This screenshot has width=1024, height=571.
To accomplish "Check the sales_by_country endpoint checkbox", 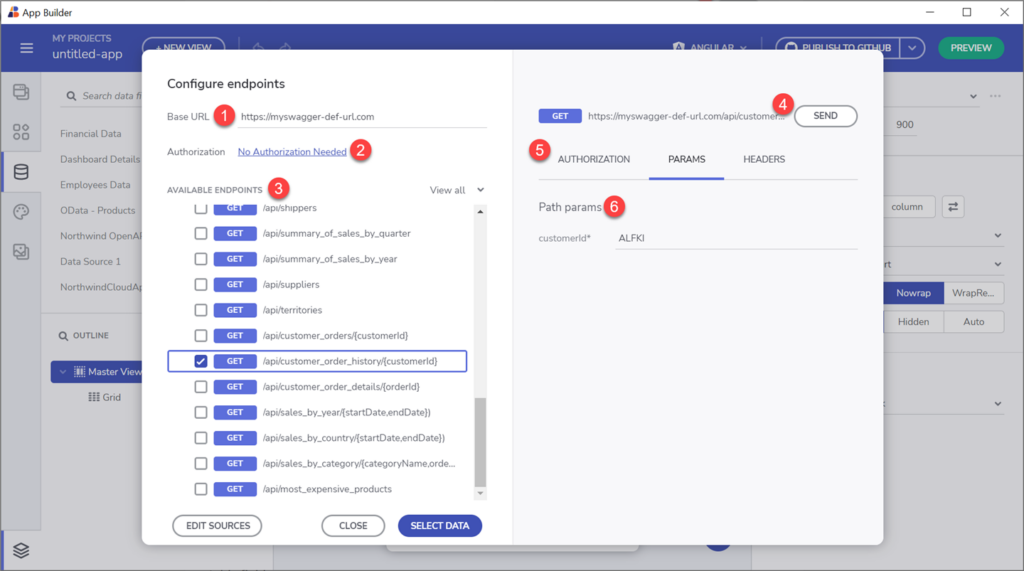I will tap(200, 438).
